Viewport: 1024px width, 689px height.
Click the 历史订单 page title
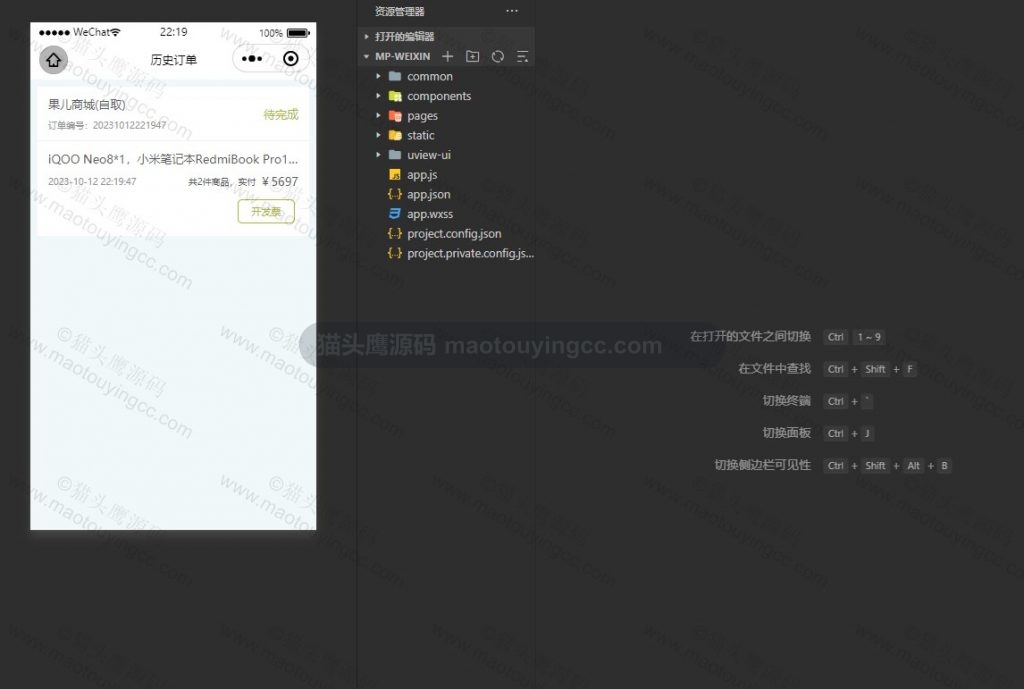point(173,59)
